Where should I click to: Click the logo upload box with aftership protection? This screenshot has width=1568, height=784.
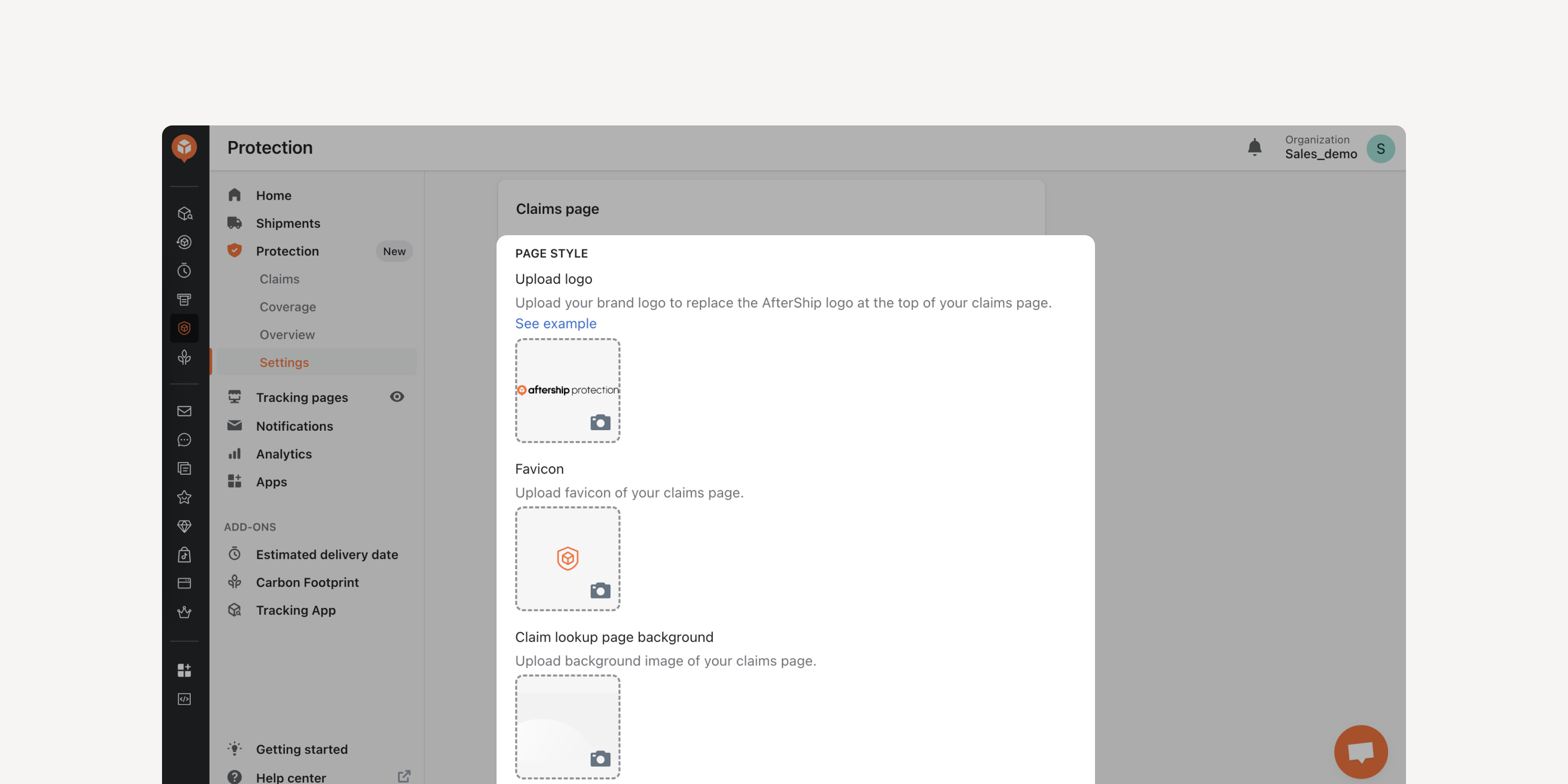(568, 391)
